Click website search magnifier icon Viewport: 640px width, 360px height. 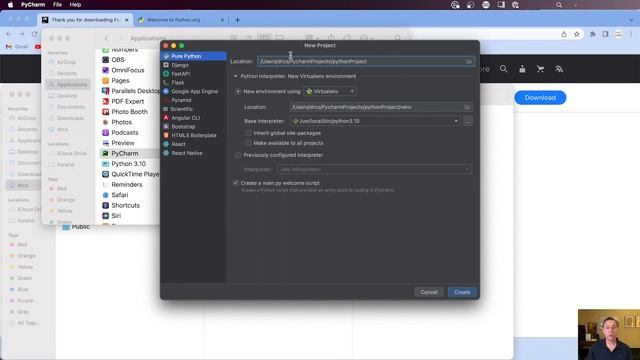[x=504, y=69]
